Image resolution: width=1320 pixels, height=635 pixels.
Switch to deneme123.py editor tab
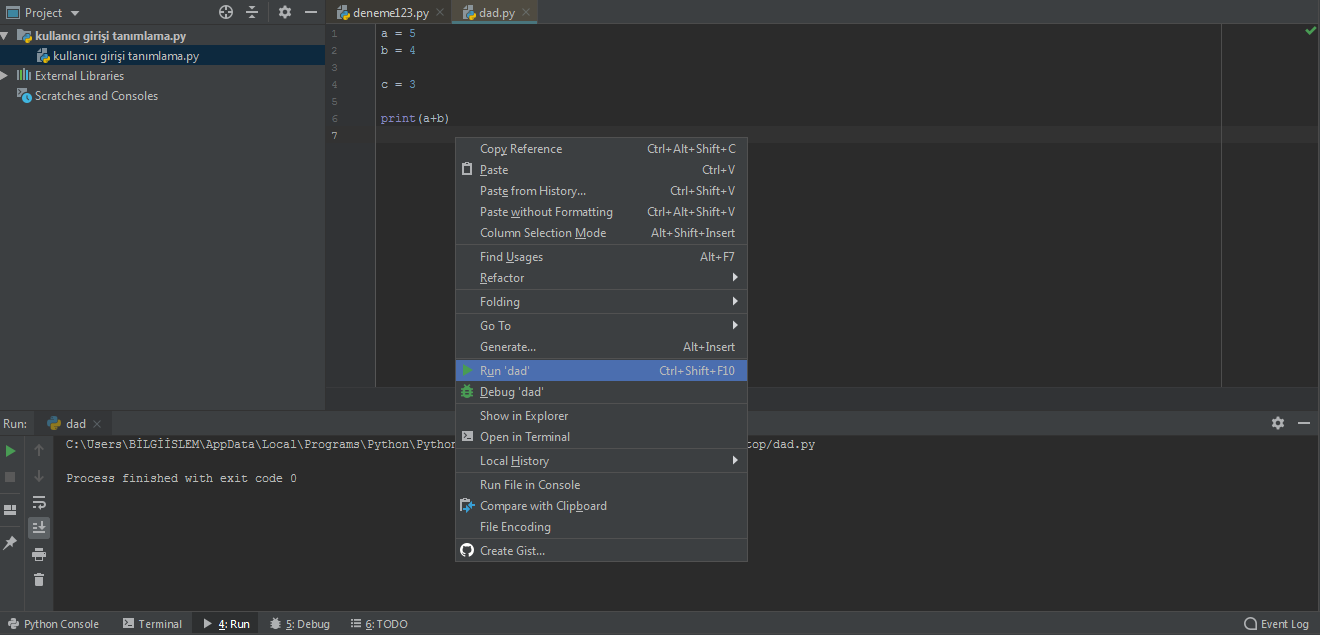click(390, 13)
